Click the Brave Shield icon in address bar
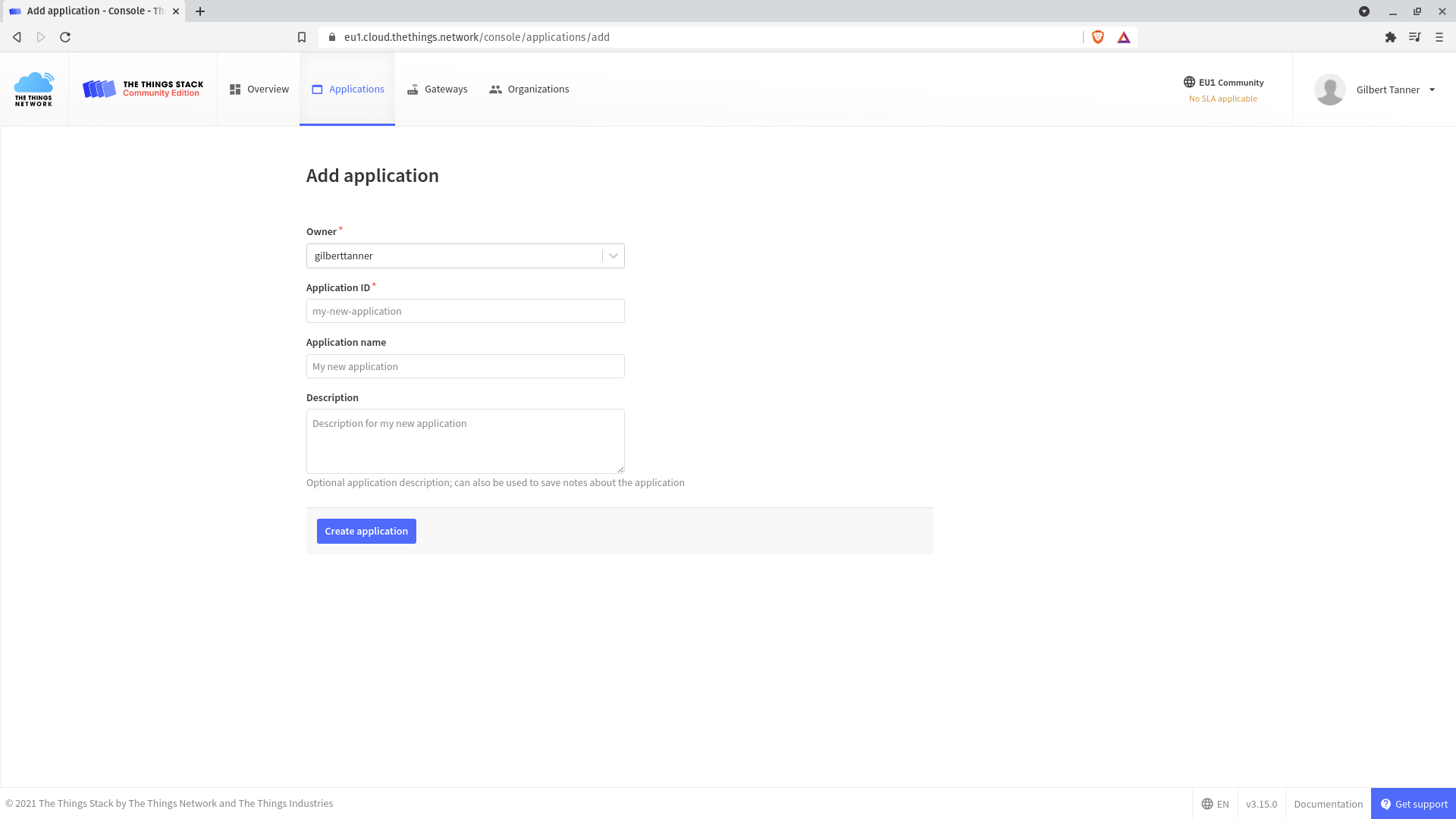 1098,37
